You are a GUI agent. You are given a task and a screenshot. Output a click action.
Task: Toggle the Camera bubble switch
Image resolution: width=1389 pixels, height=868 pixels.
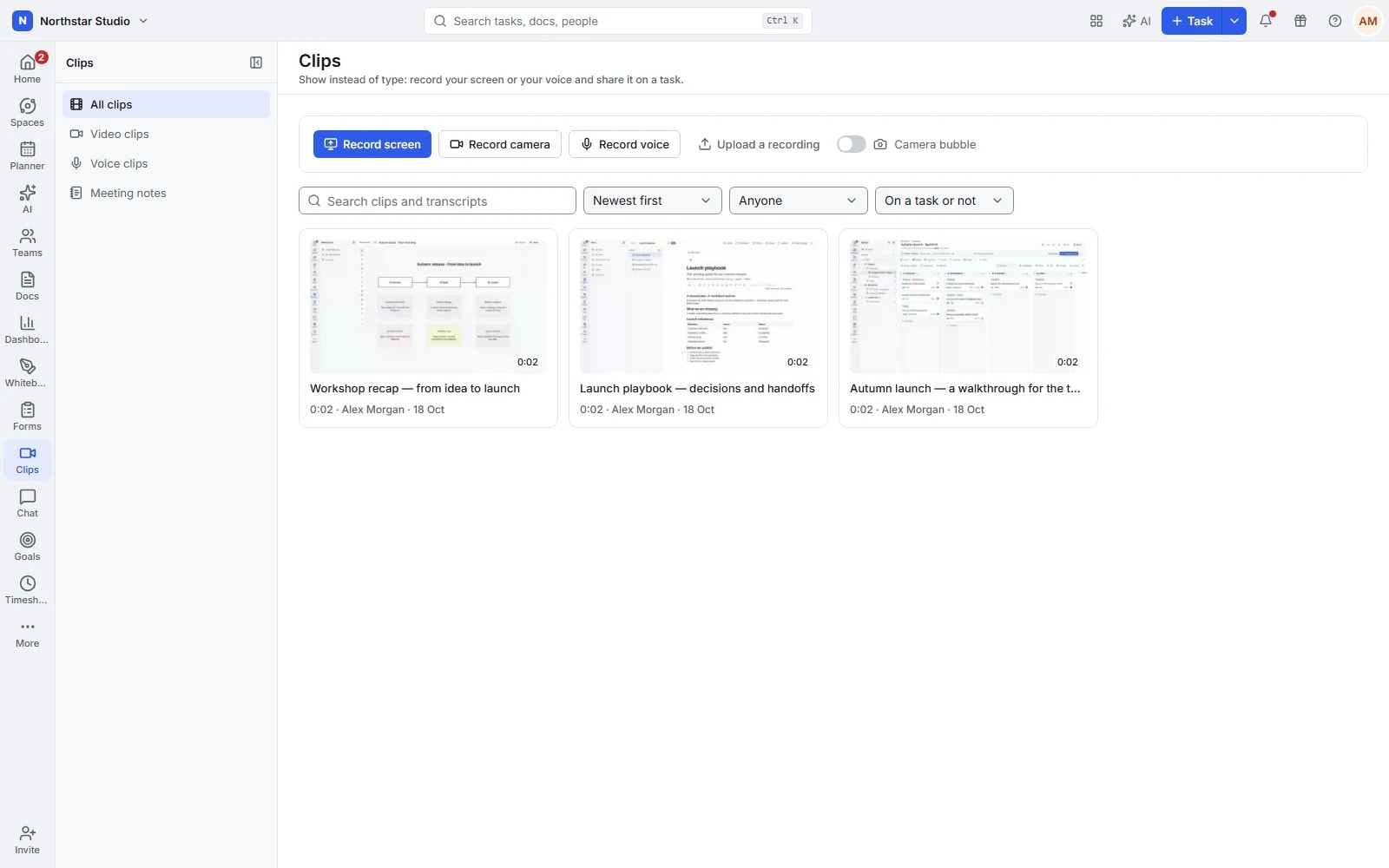click(852, 144)
